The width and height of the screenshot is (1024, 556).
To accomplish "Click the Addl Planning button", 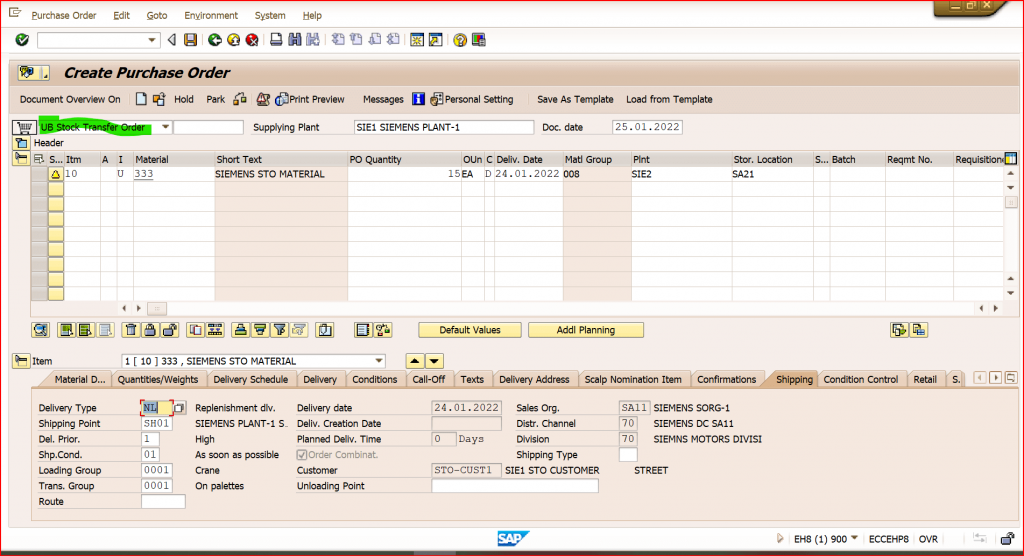I will click(x=586, y=330).
